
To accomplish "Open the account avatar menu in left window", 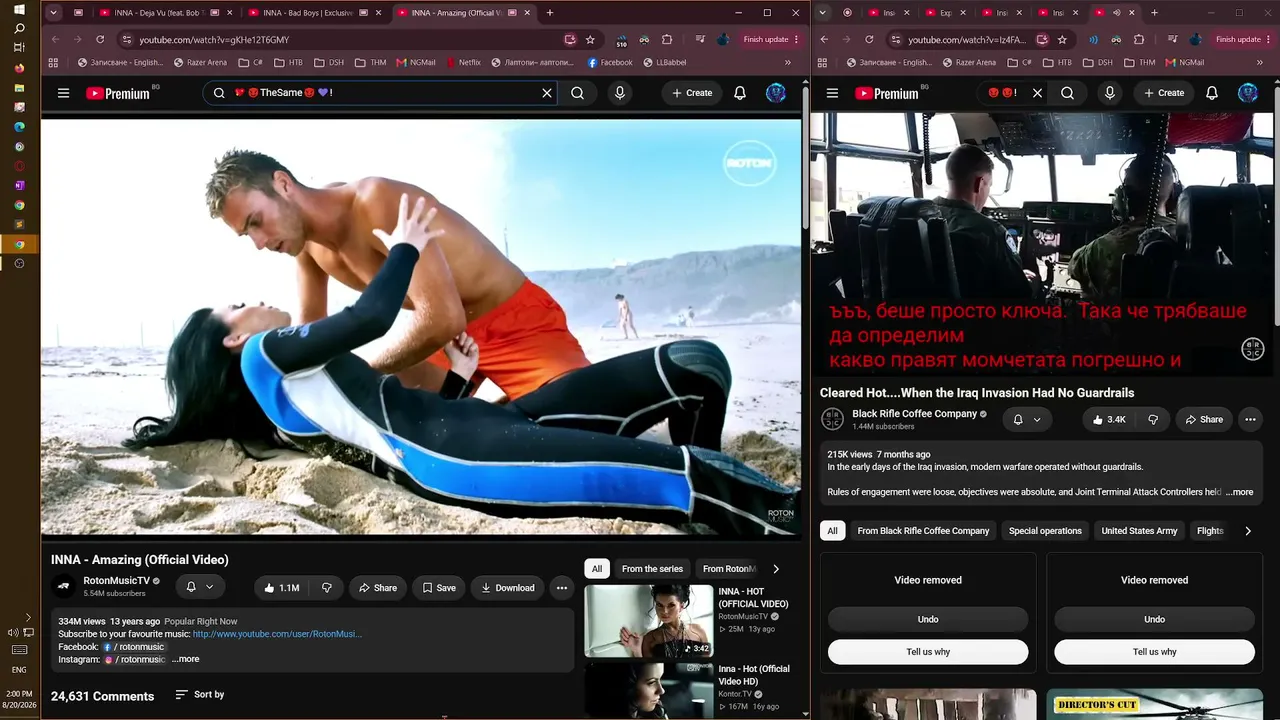I will tap(776, 93).
